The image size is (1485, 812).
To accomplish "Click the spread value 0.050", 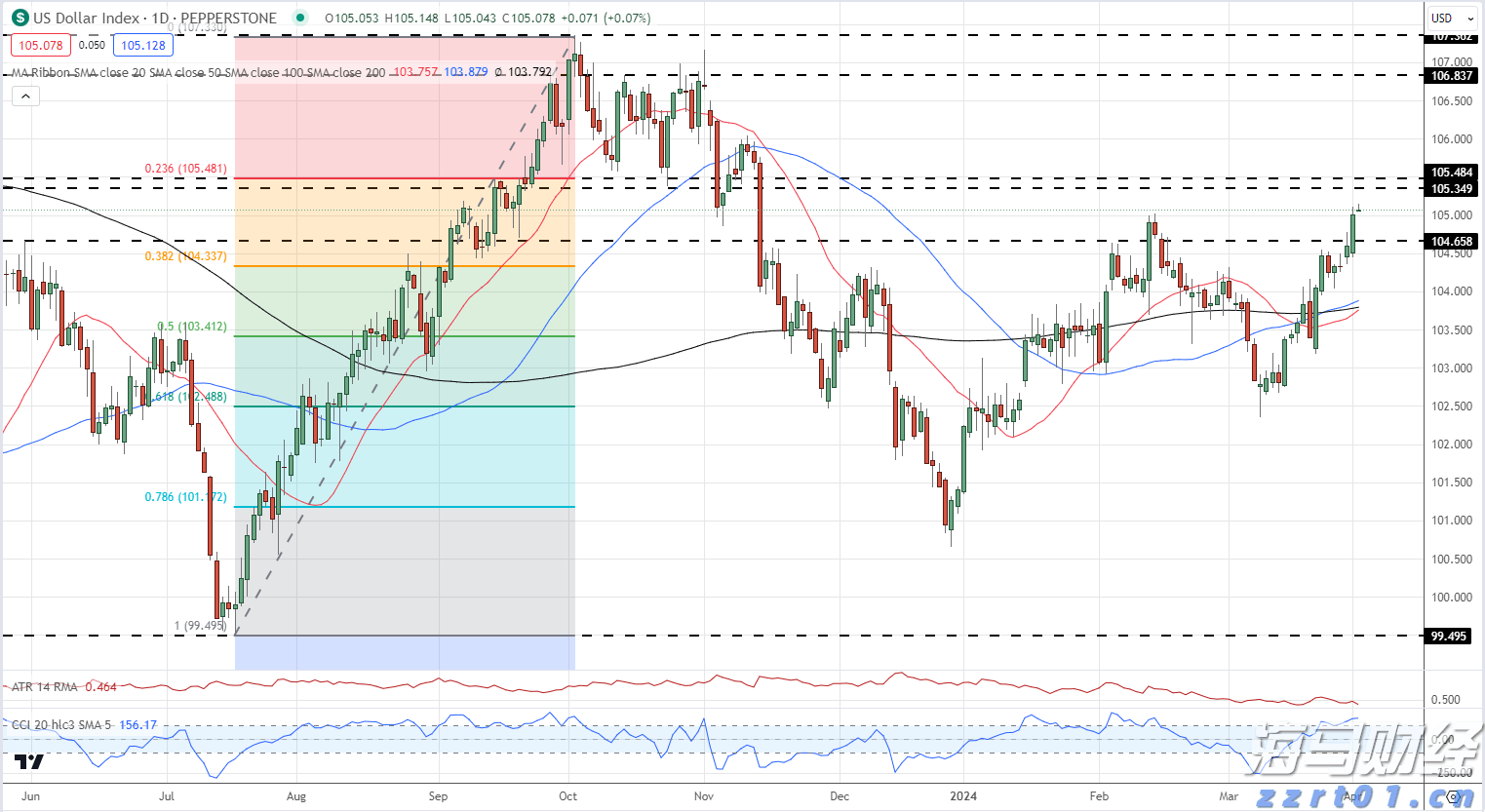I will pyautogui.click(x=92, y=45).
